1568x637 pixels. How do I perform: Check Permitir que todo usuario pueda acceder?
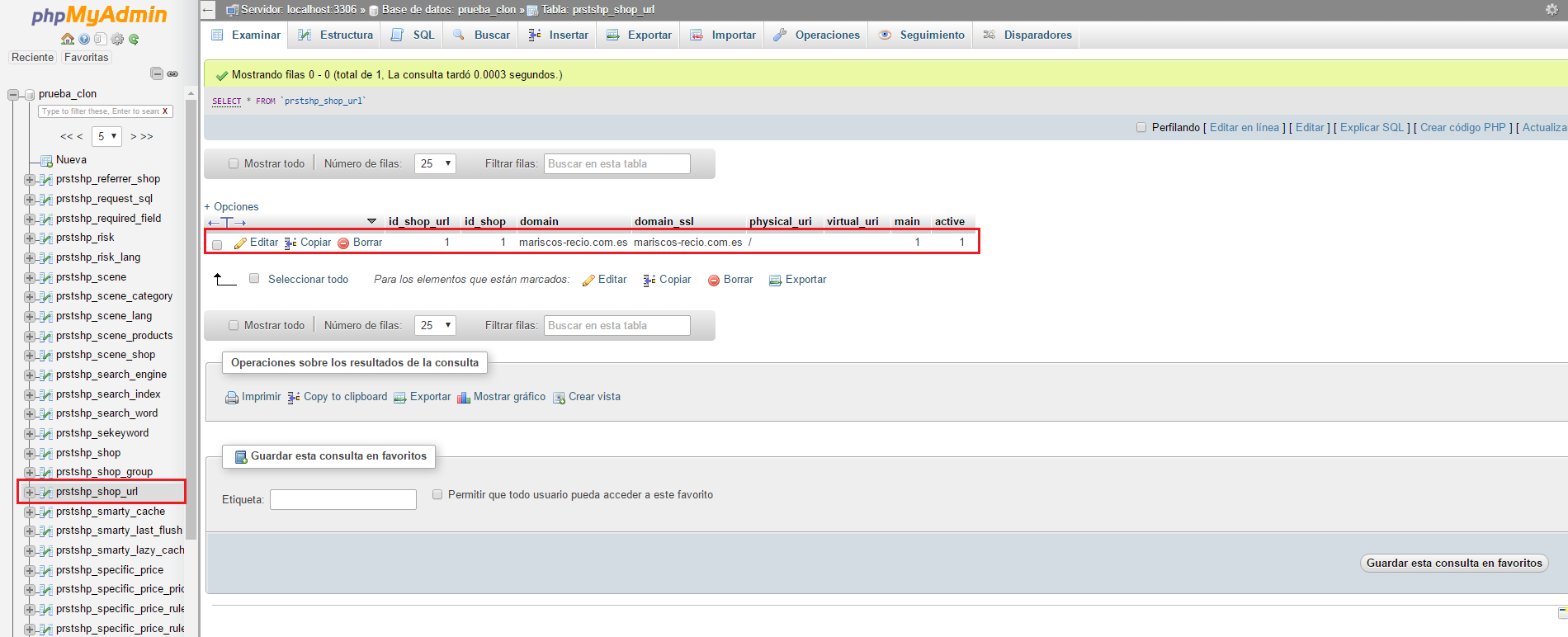437,494
